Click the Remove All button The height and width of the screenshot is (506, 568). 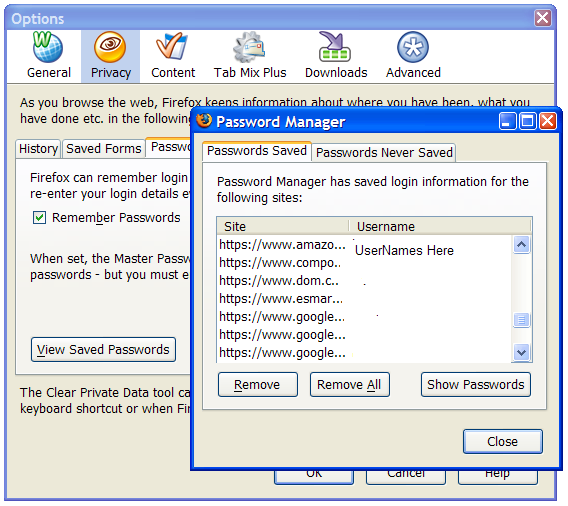(350, 384)
